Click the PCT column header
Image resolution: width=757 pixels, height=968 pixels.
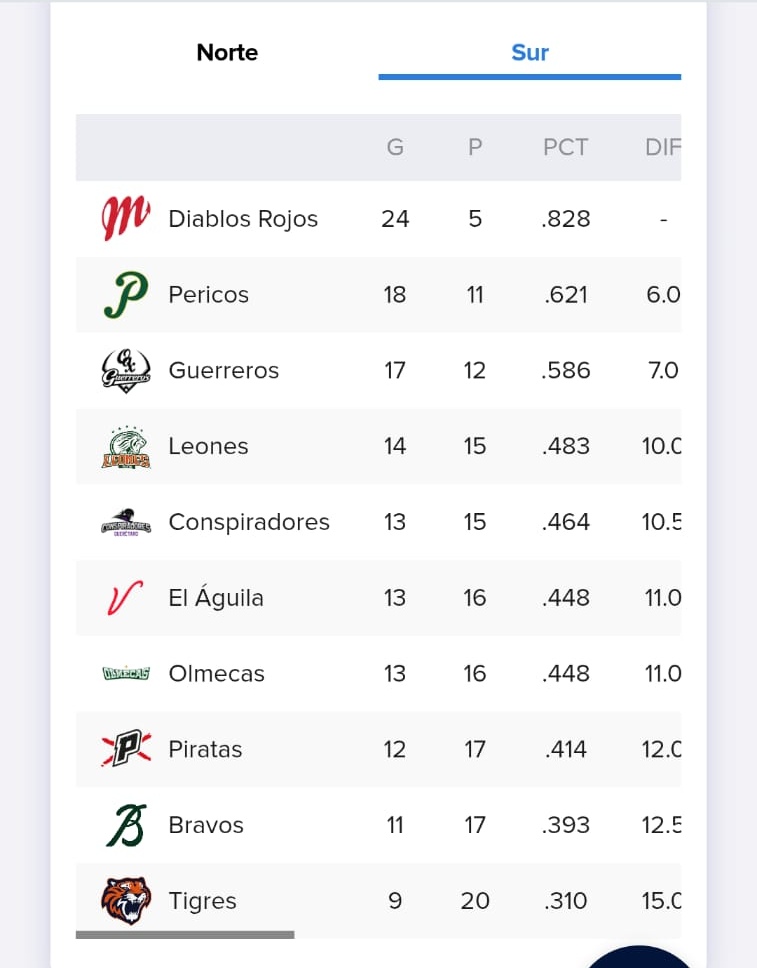(566, 147)
